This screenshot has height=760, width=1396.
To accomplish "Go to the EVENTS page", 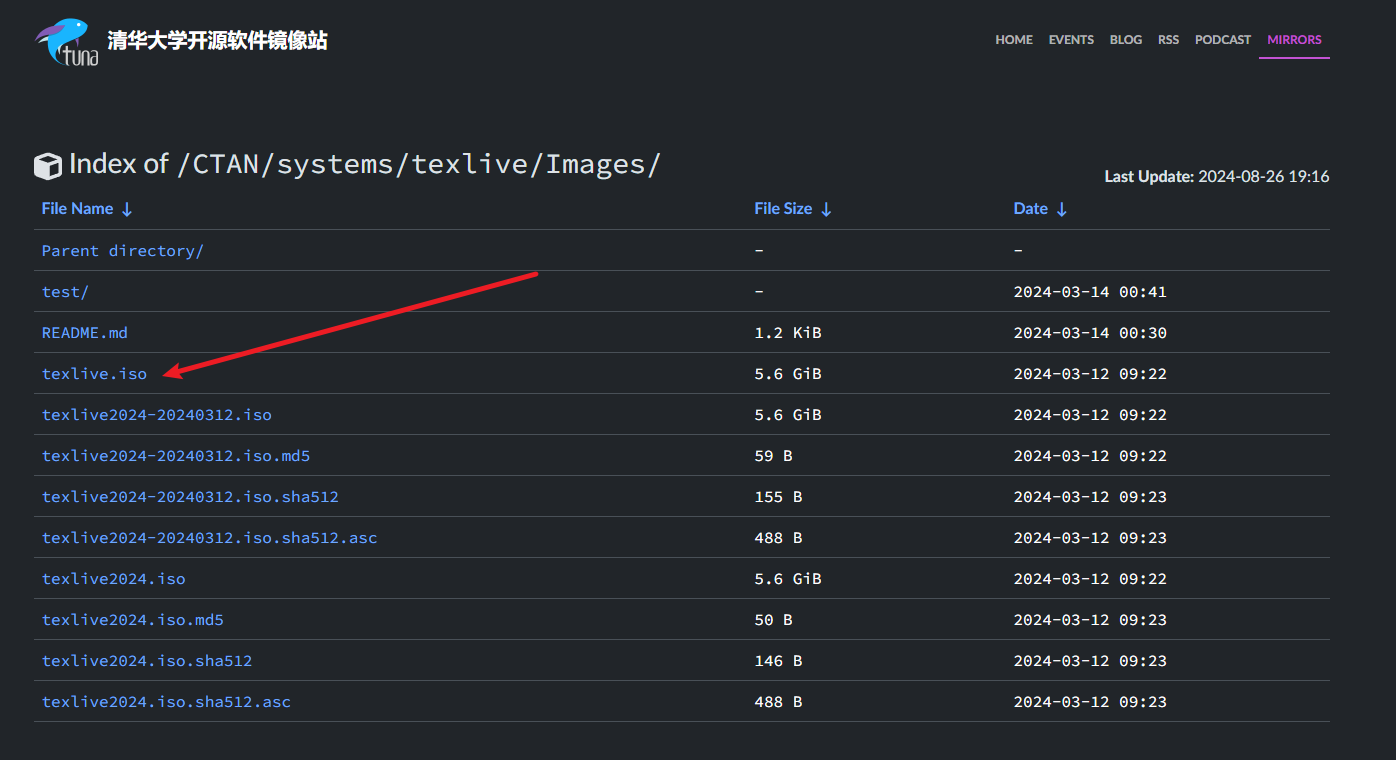I will 1071,40.
